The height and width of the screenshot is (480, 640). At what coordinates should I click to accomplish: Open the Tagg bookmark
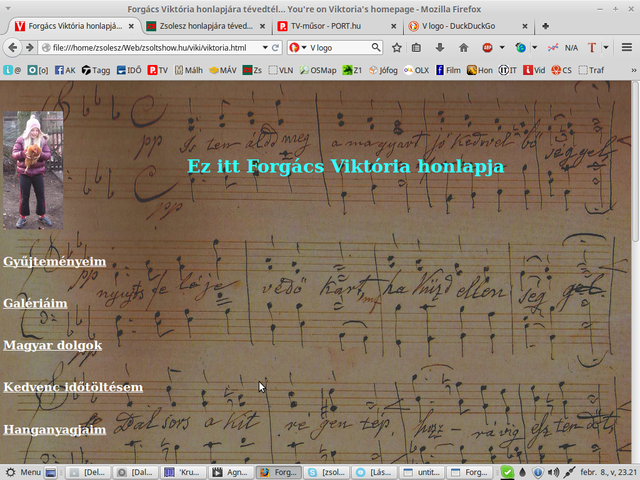click(96, 70)
